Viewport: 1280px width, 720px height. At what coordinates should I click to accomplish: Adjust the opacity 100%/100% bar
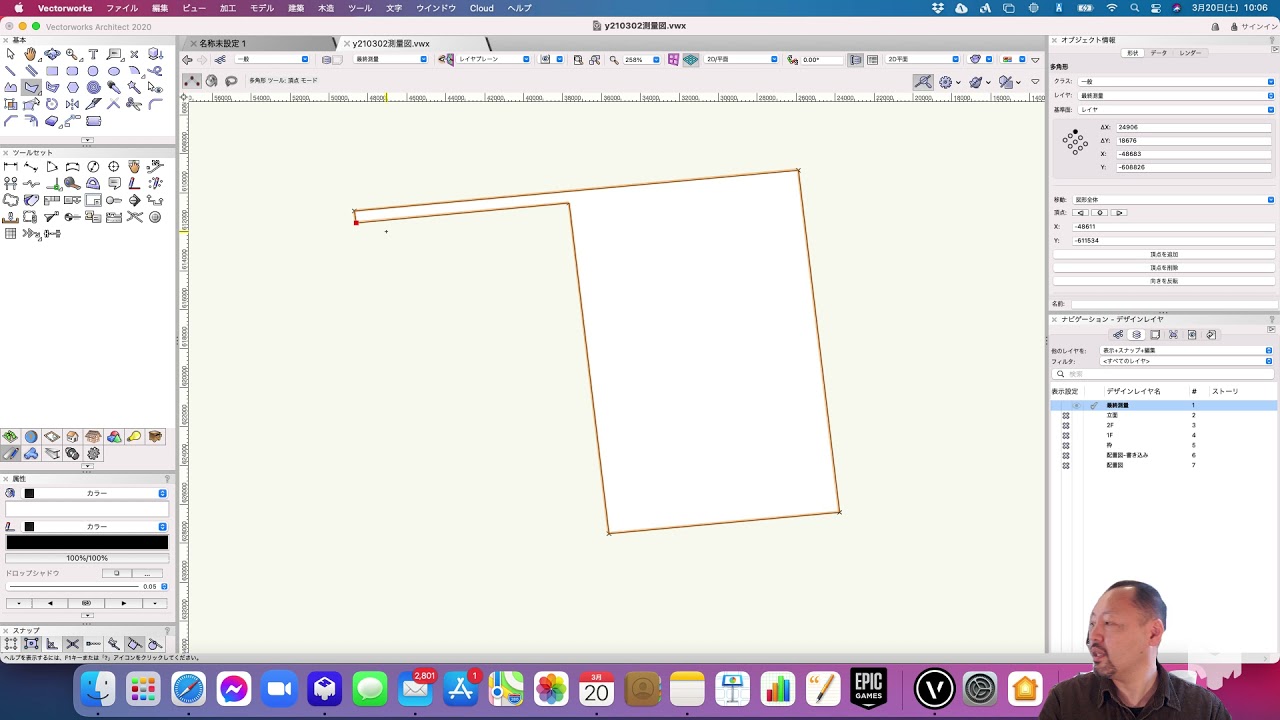pos(87,558)
